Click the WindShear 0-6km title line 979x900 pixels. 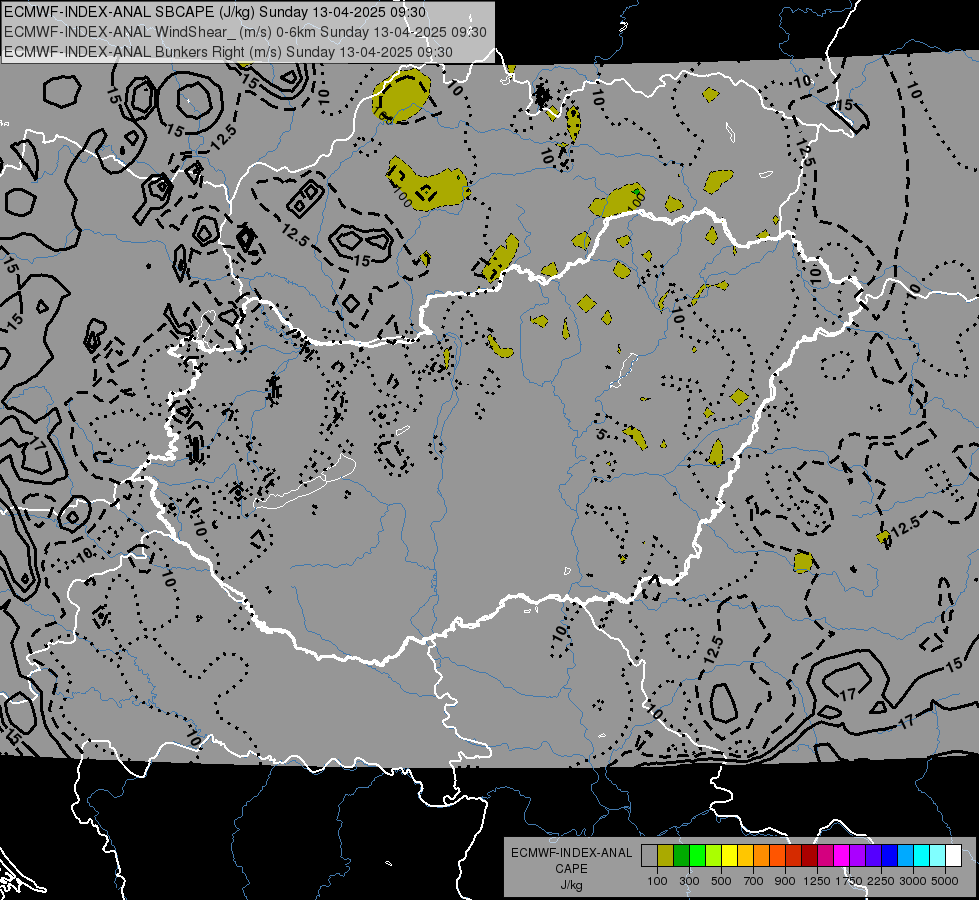[x=245, y=32]
